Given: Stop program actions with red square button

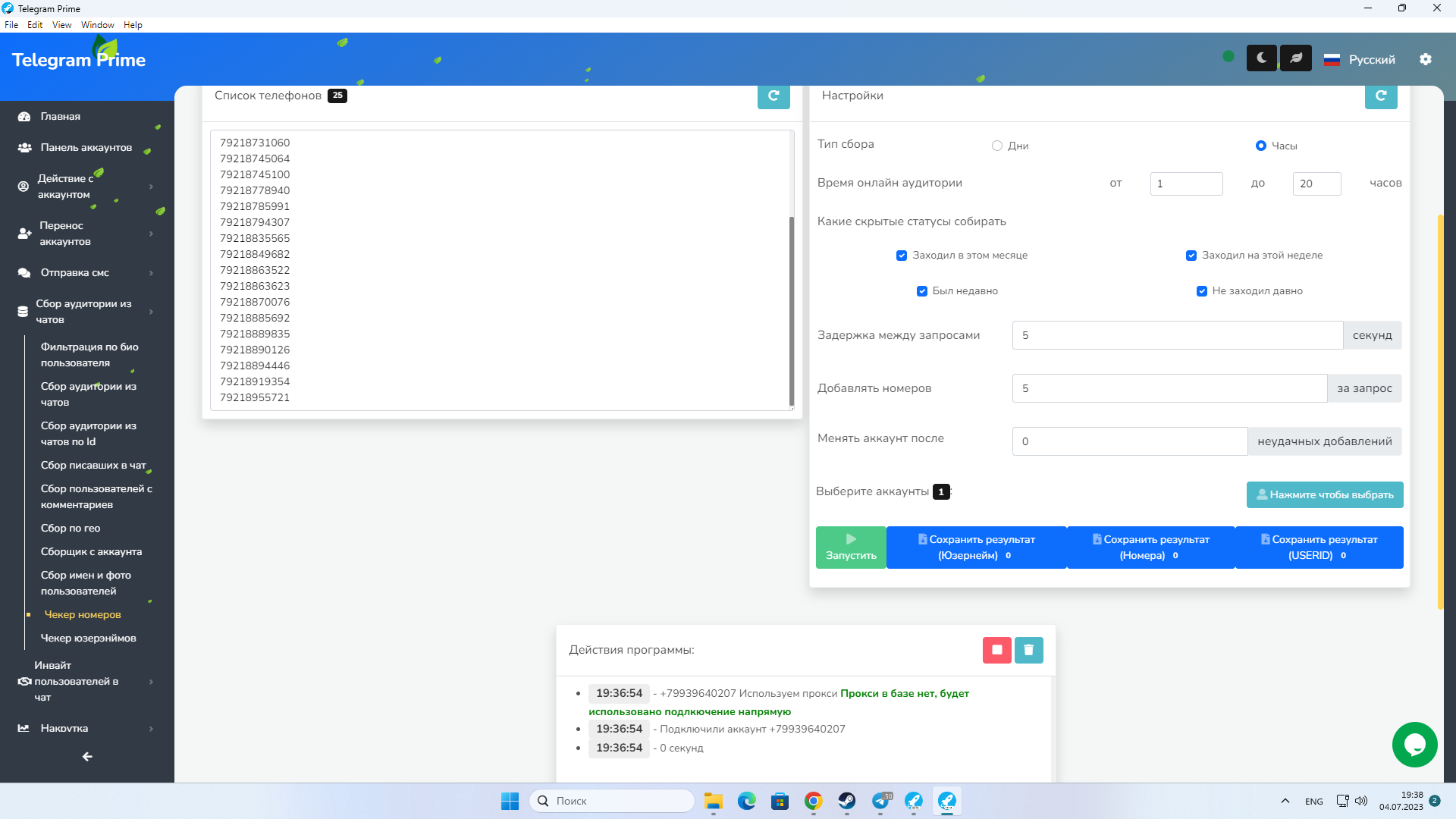Looking at the screenshot, I should [x=996, y=650].
